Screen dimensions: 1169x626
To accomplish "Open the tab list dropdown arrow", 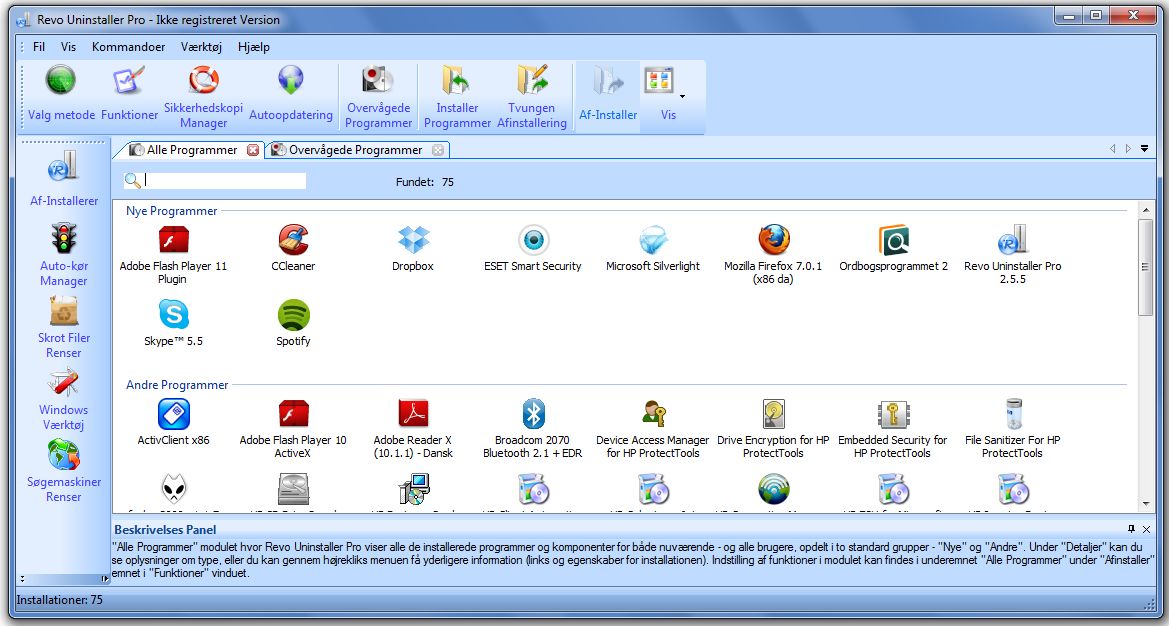I will 1144,149.
